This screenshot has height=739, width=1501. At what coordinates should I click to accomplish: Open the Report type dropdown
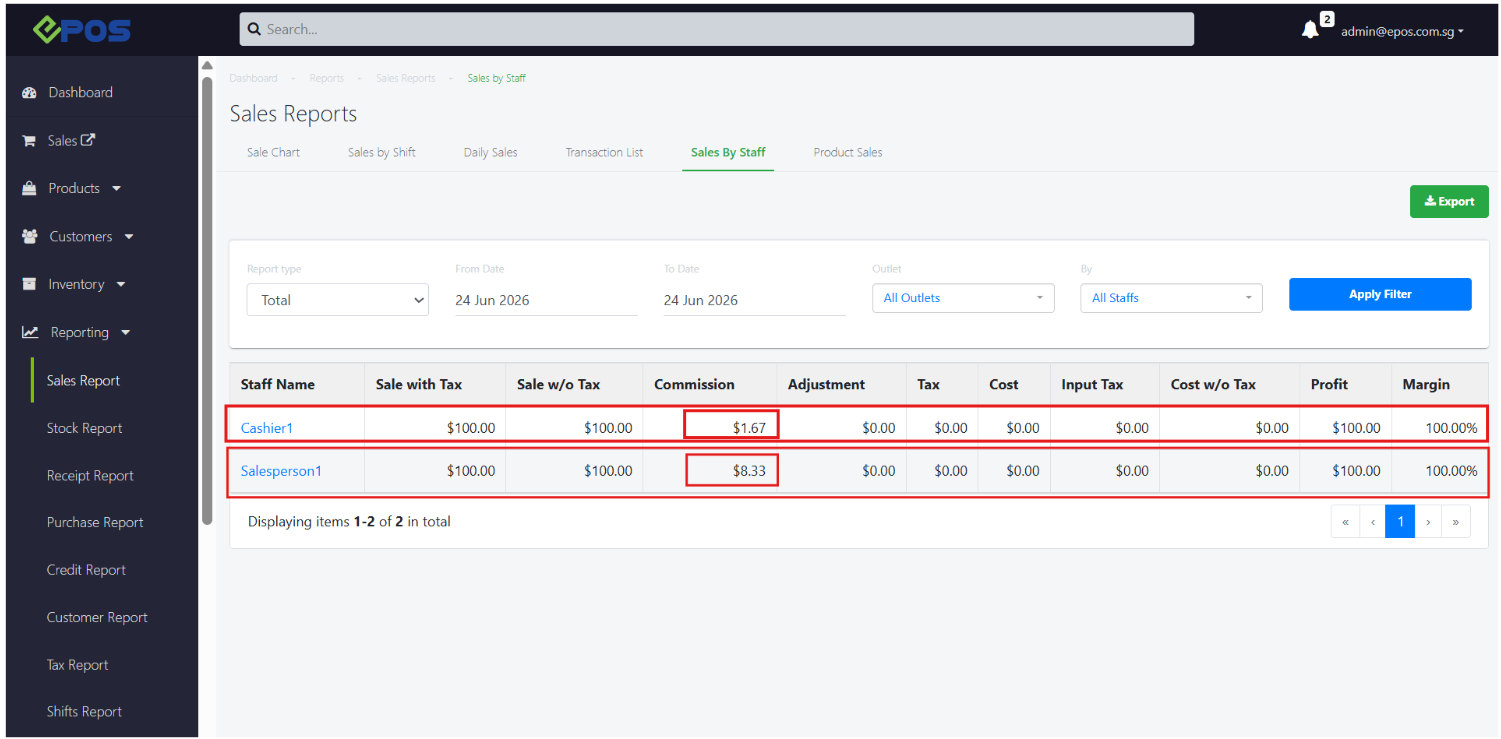tap(338, 300)
